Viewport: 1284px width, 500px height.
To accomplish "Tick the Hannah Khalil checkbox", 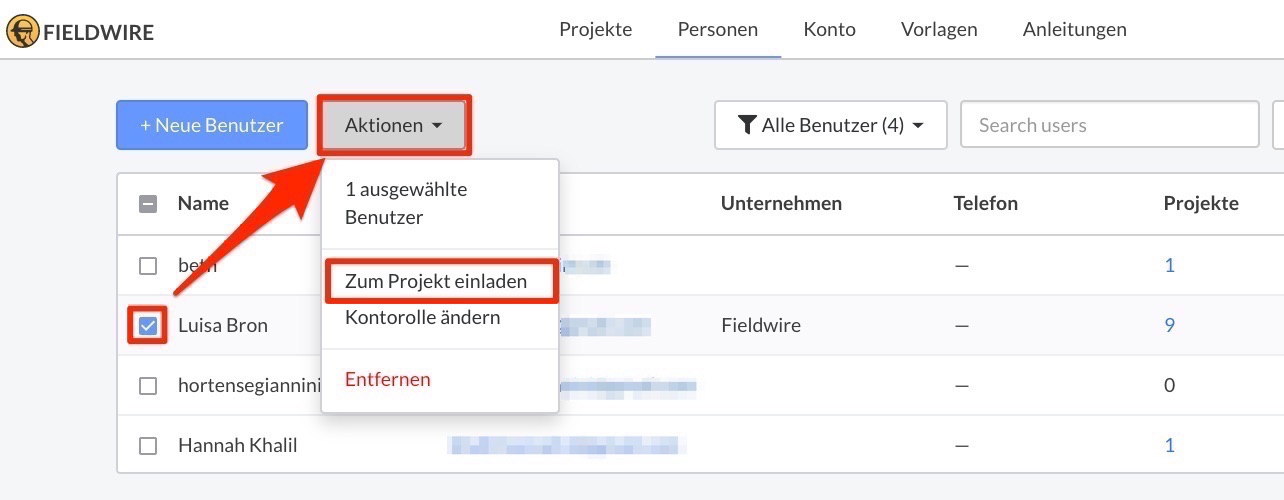I will point(148,446).
